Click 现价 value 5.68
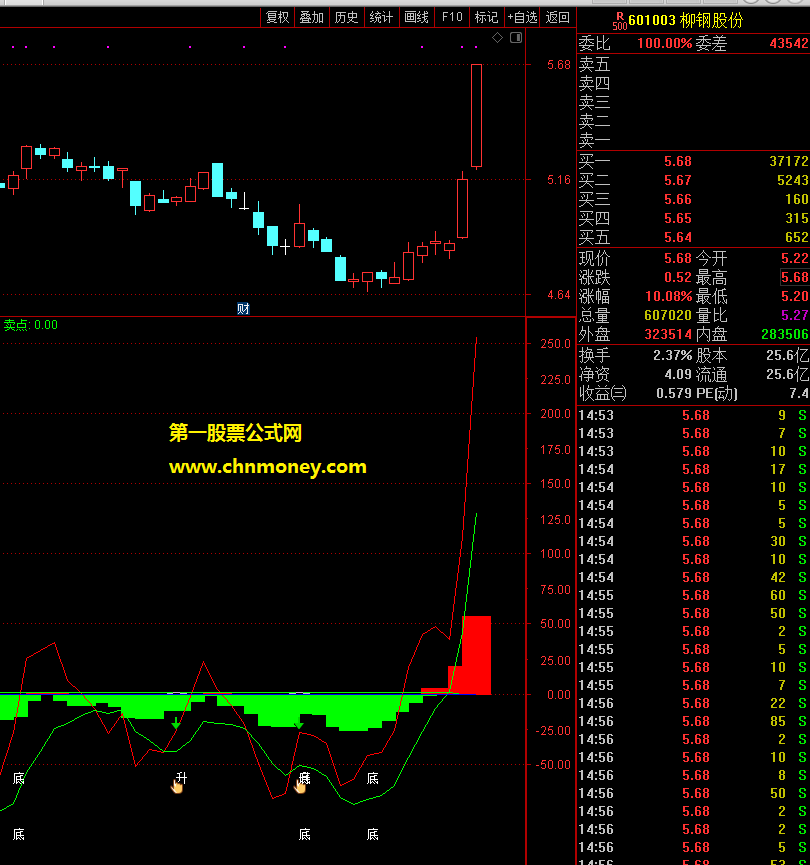810x865 pixels. point(678,258)
